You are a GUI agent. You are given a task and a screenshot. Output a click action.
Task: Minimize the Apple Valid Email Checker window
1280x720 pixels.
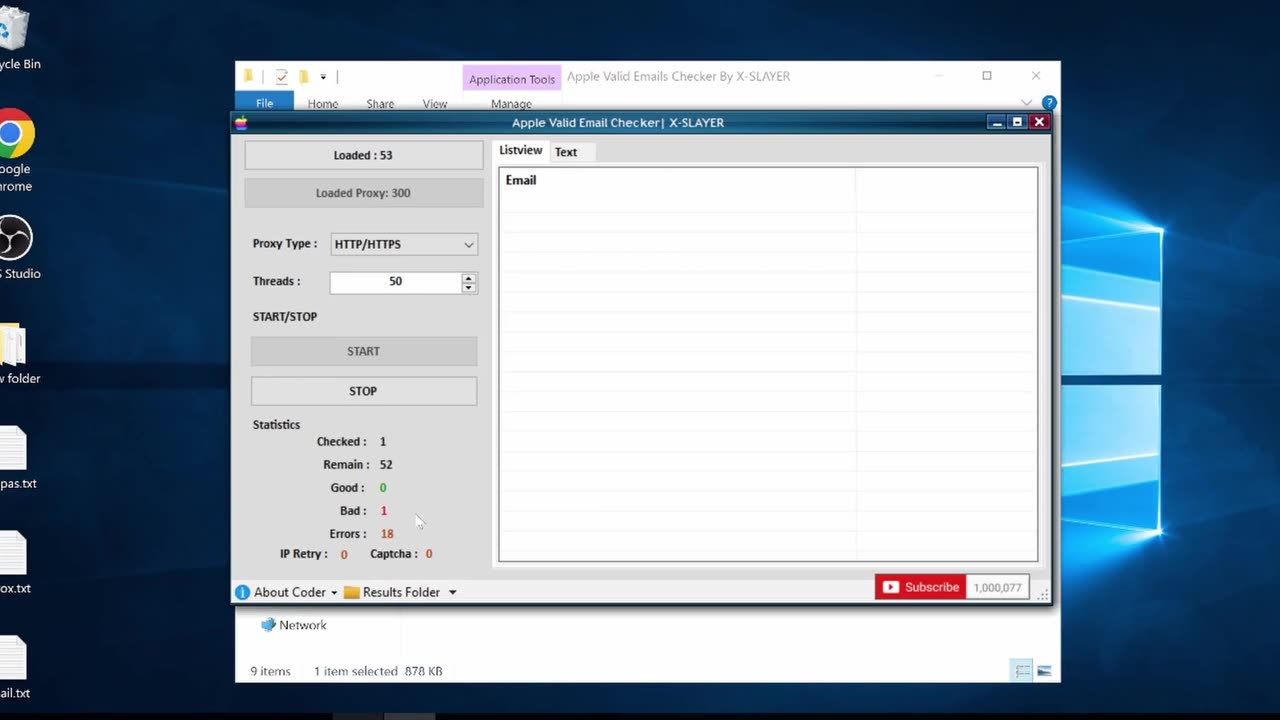(x=995, y=122)
